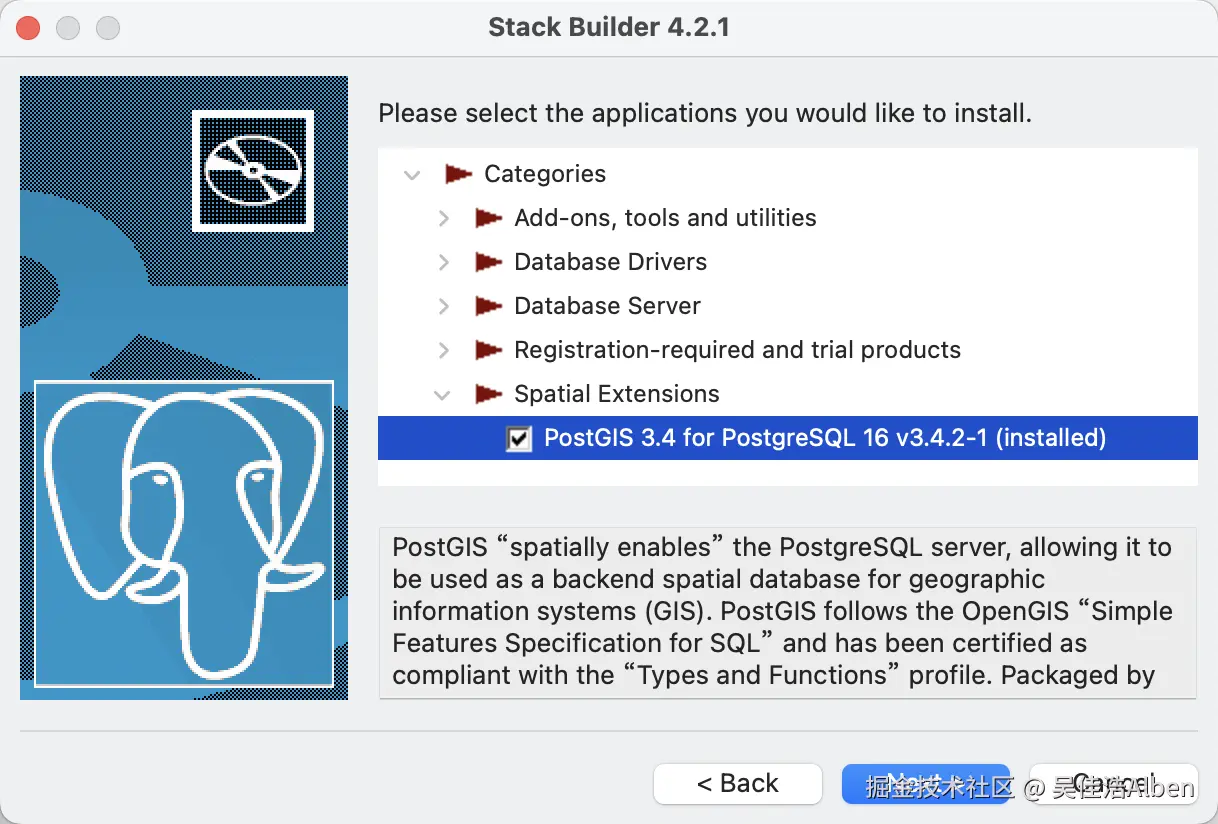Expand Registration-required and trial products
This screenshot has height=824, width=1218.
coord(444,350)
